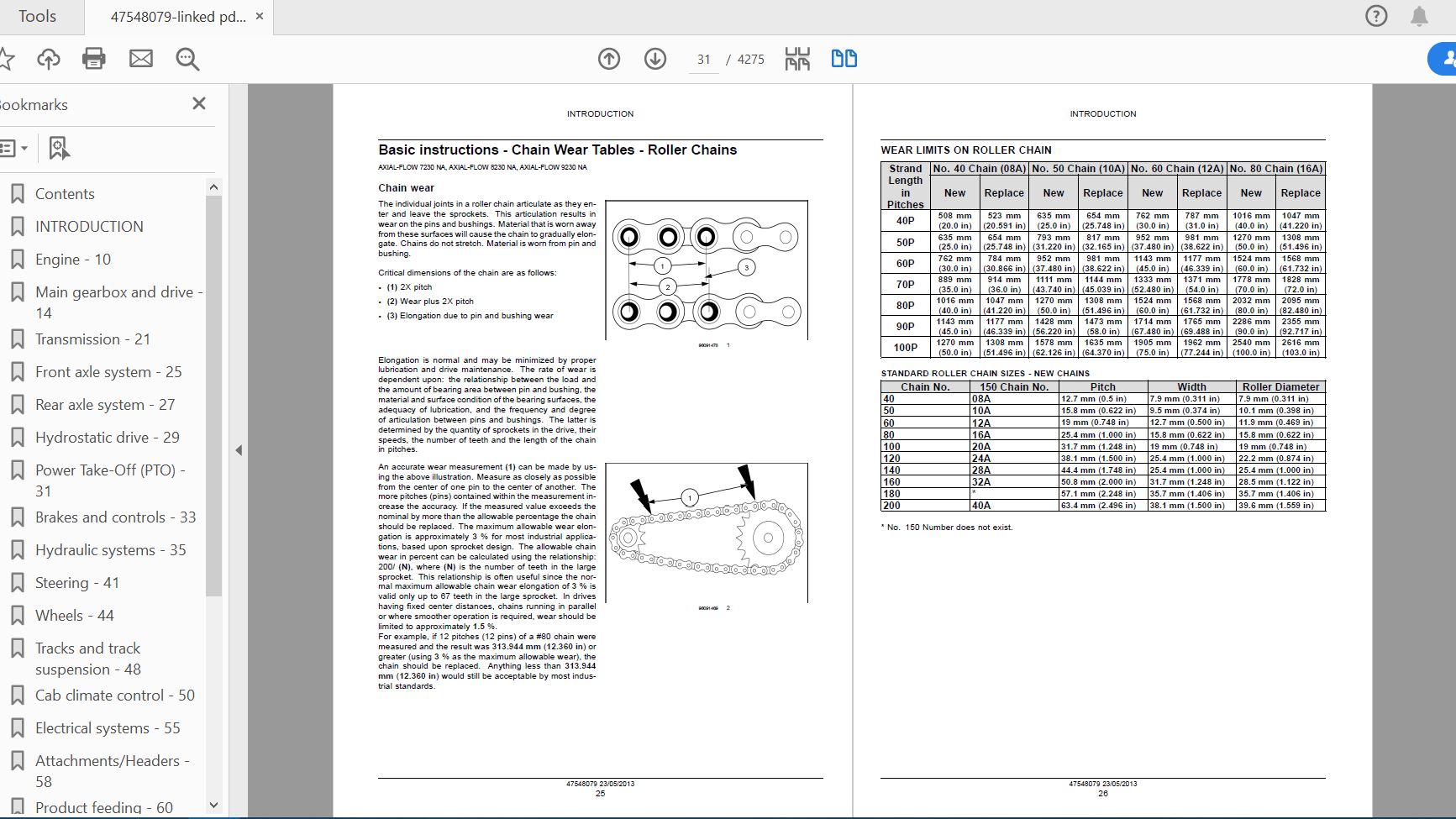1456x819 pixels.
Task: Toggle the two-page view icon
Action: click(x=844, y=59)
